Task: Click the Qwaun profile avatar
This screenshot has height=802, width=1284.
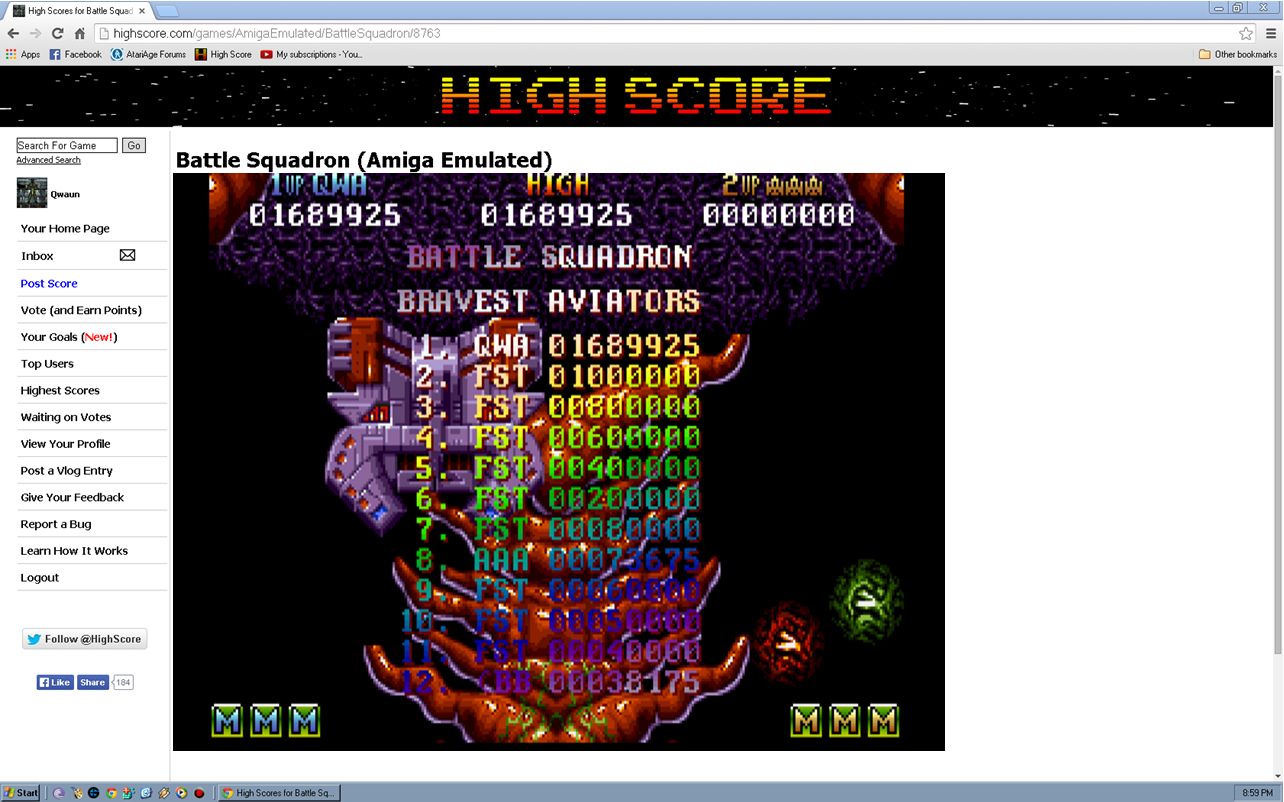Action: pos(32,193)
